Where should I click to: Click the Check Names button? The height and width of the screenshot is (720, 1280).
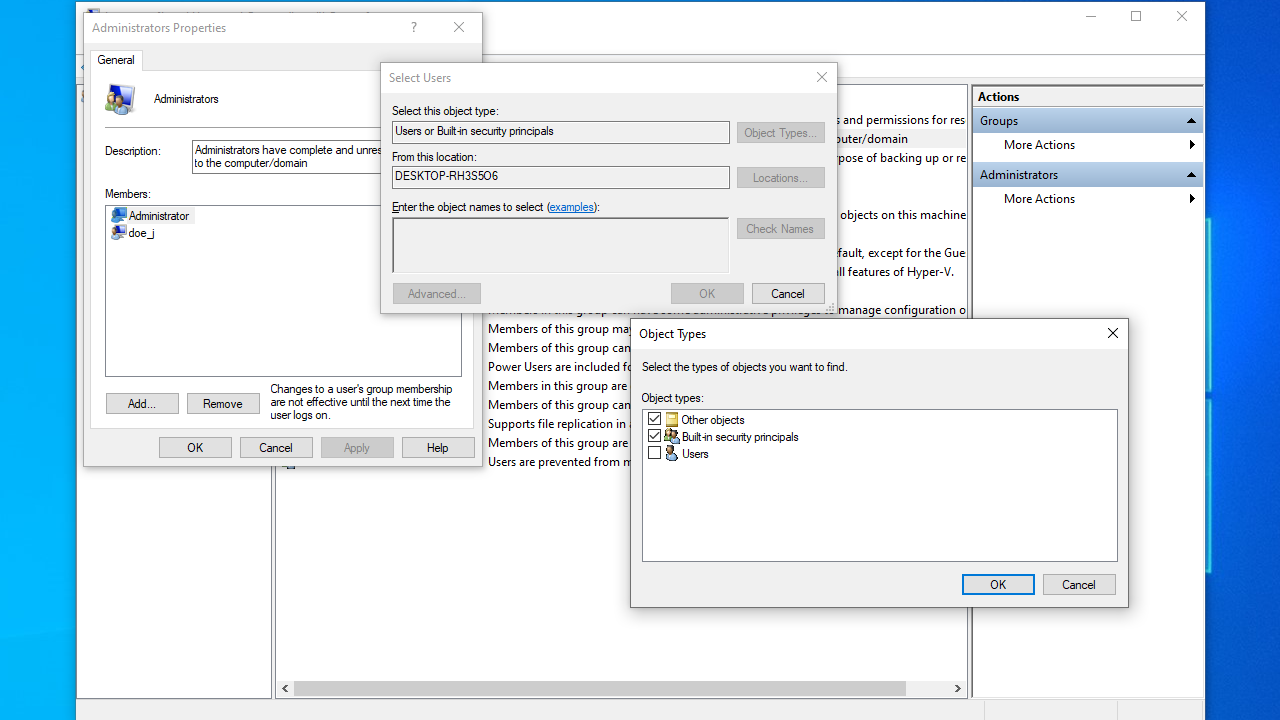(x=781, y=229)
